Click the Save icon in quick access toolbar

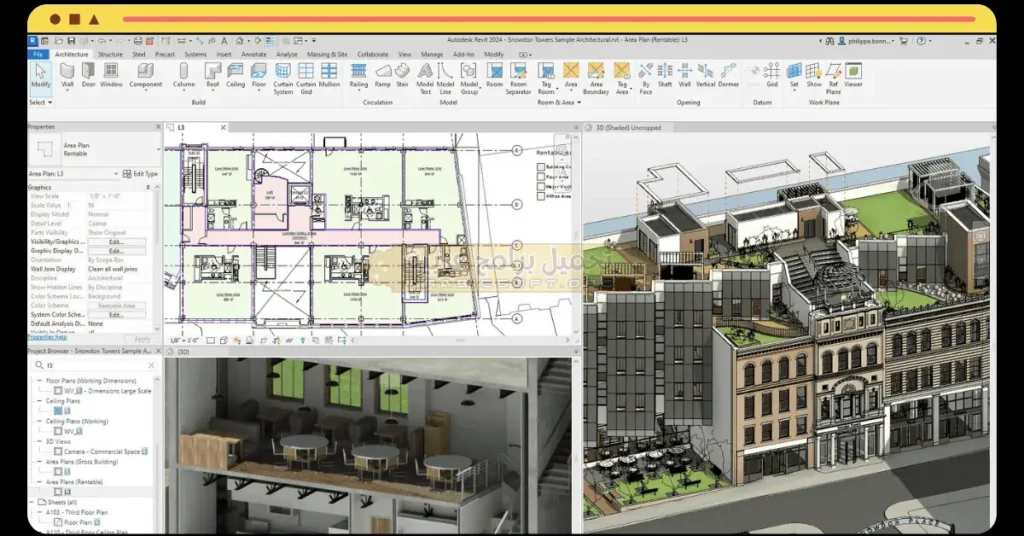(71, 40)
